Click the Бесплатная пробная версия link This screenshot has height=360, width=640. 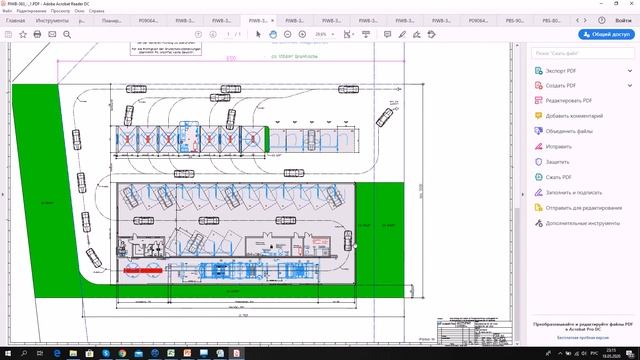[583, 338]
